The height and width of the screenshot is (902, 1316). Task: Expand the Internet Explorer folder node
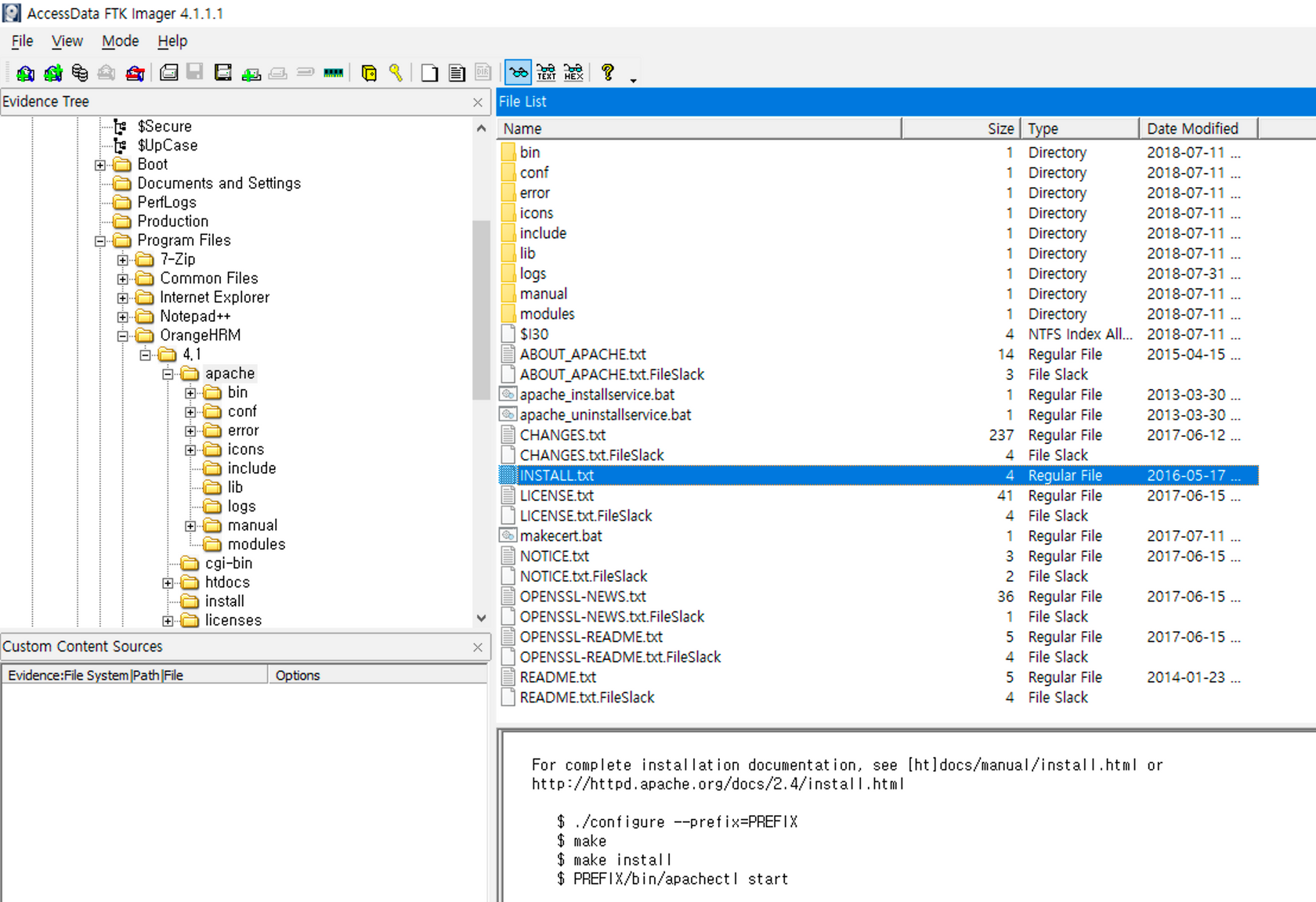point(123,298)
